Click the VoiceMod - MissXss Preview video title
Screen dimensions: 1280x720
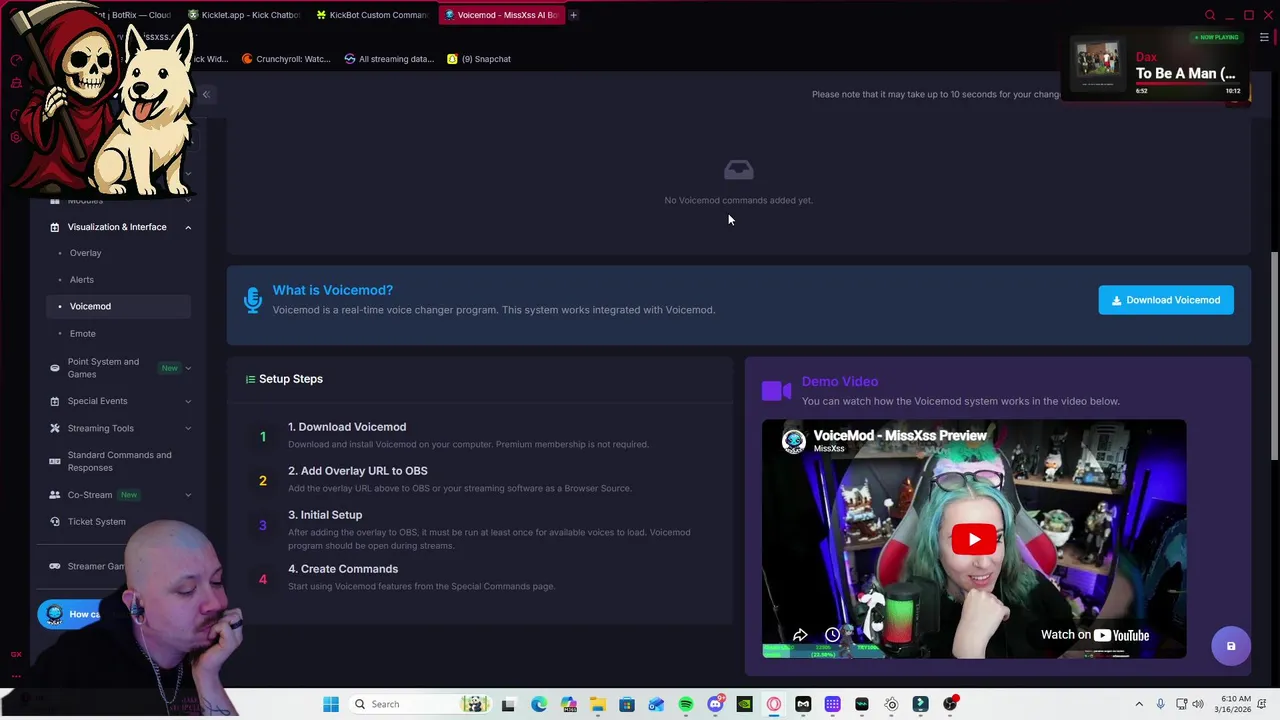pos(900,436)
